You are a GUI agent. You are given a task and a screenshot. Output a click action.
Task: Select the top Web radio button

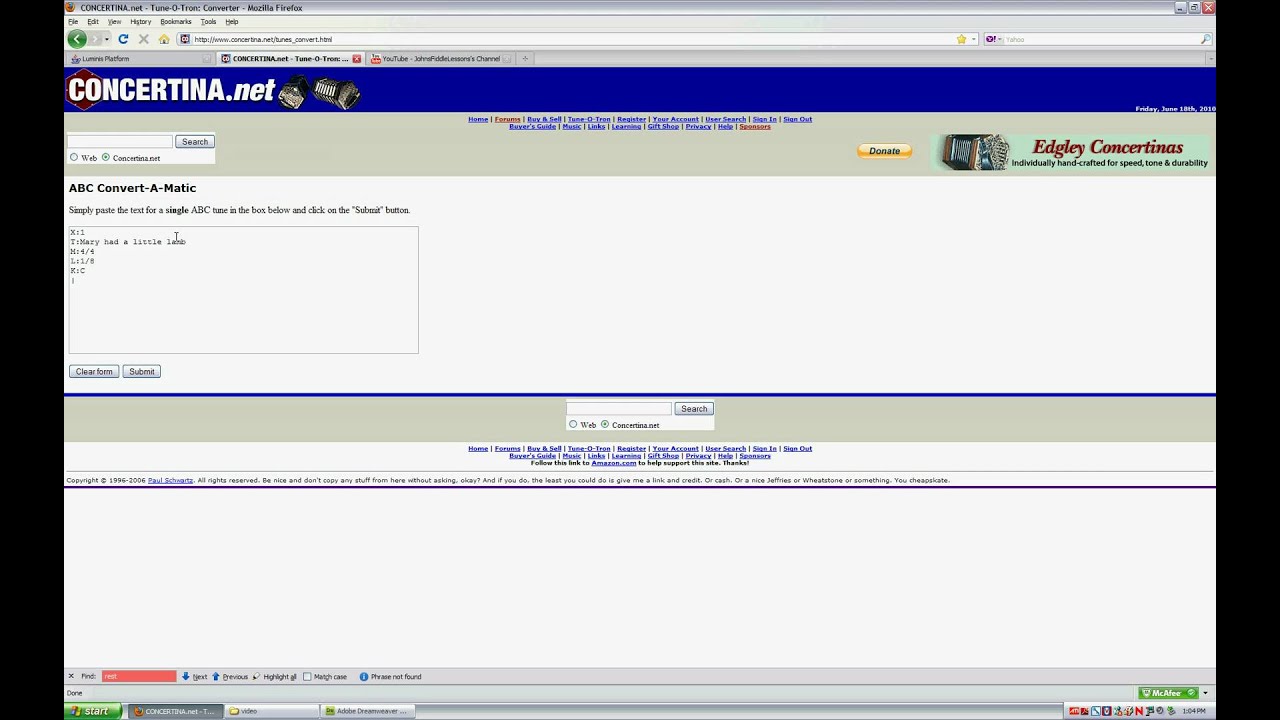[x=74, y=158]
